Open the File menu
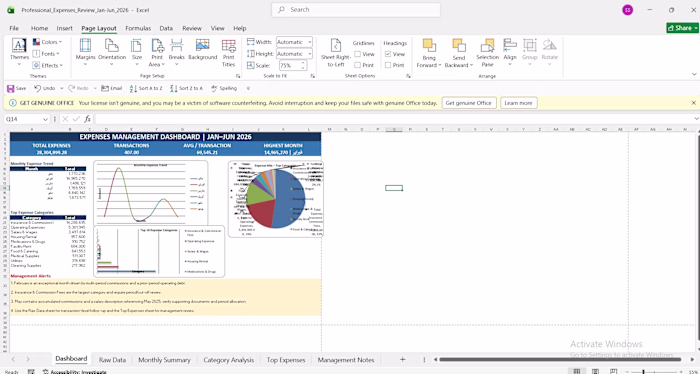The width and height of the screenshot is (700, 374). click(x=14, y=28)
